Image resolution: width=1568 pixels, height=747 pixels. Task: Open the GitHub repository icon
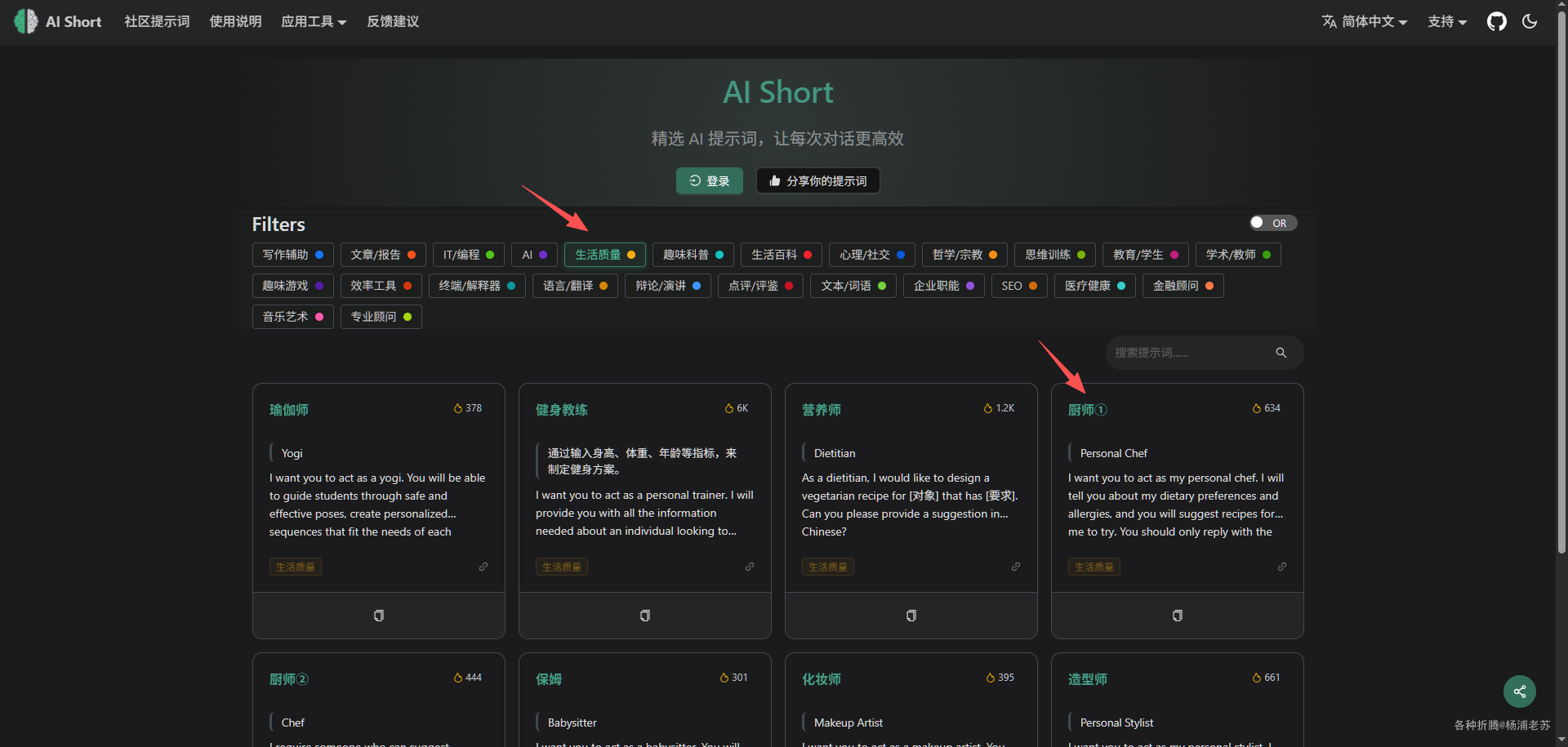coord(1496,21)
